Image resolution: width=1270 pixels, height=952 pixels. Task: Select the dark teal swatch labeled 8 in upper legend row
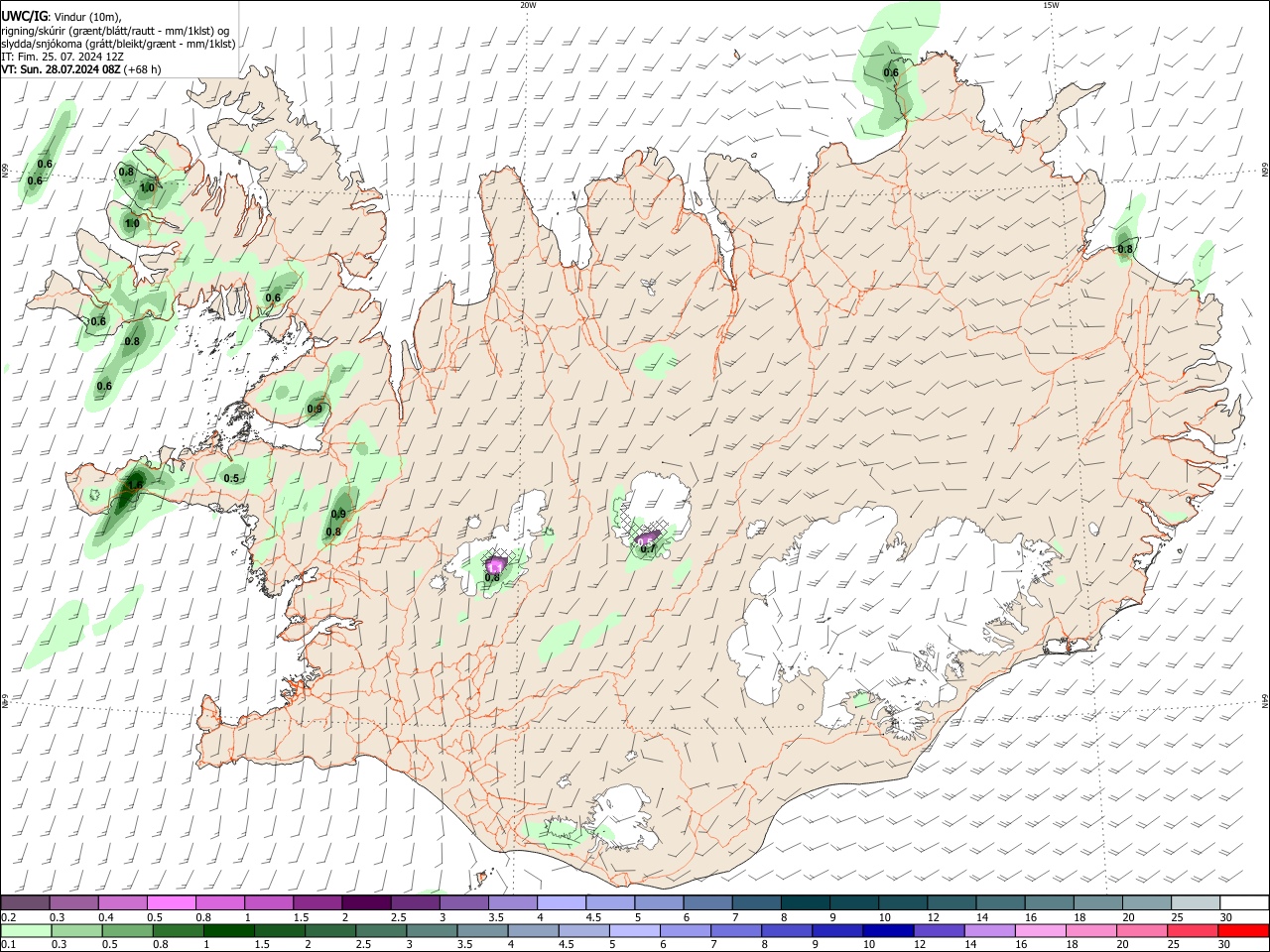(x=804, y=902)
